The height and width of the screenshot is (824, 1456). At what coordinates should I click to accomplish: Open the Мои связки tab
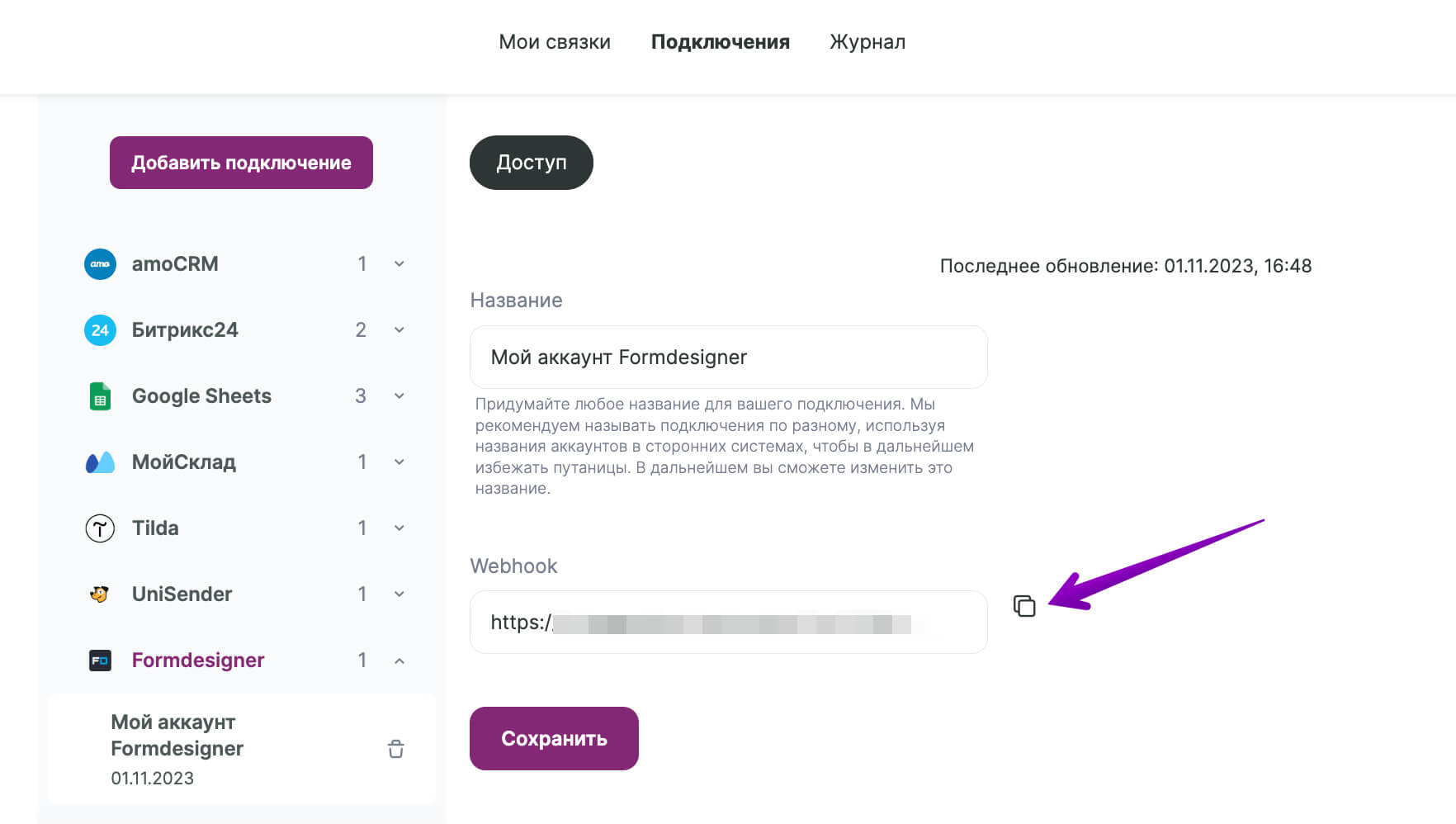point(555,42)
